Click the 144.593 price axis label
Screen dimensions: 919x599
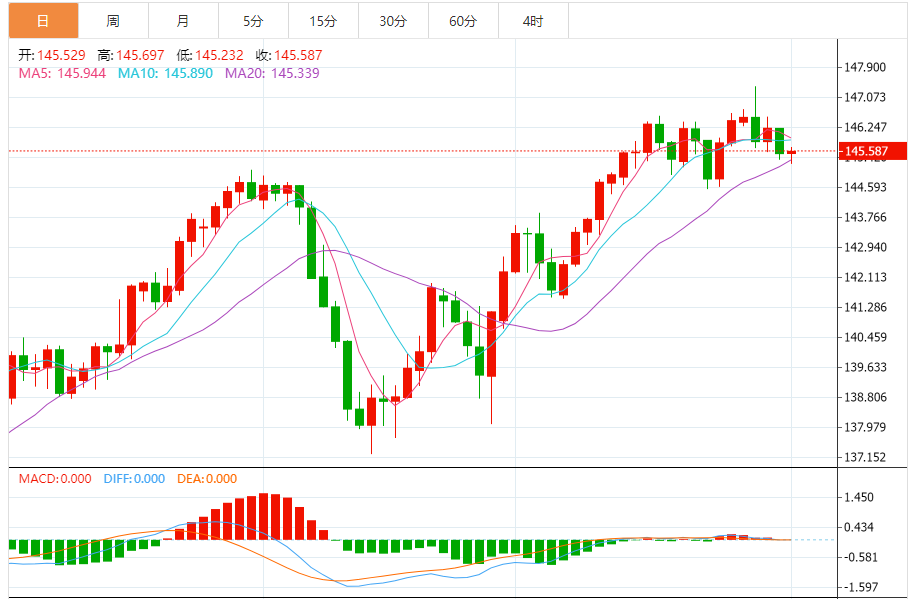point(865,188)
